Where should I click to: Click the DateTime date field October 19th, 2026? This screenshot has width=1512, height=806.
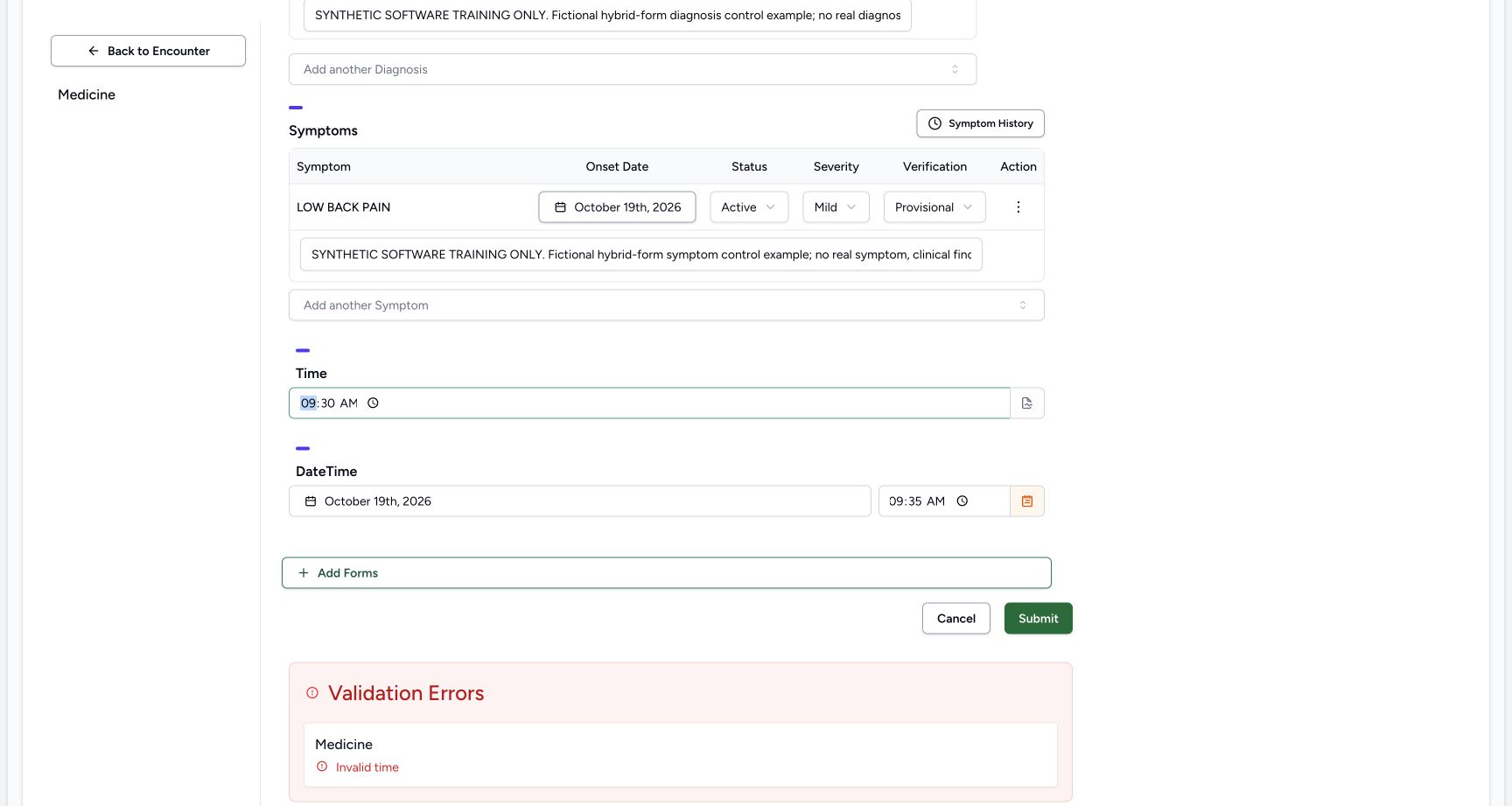click(579, 501)
